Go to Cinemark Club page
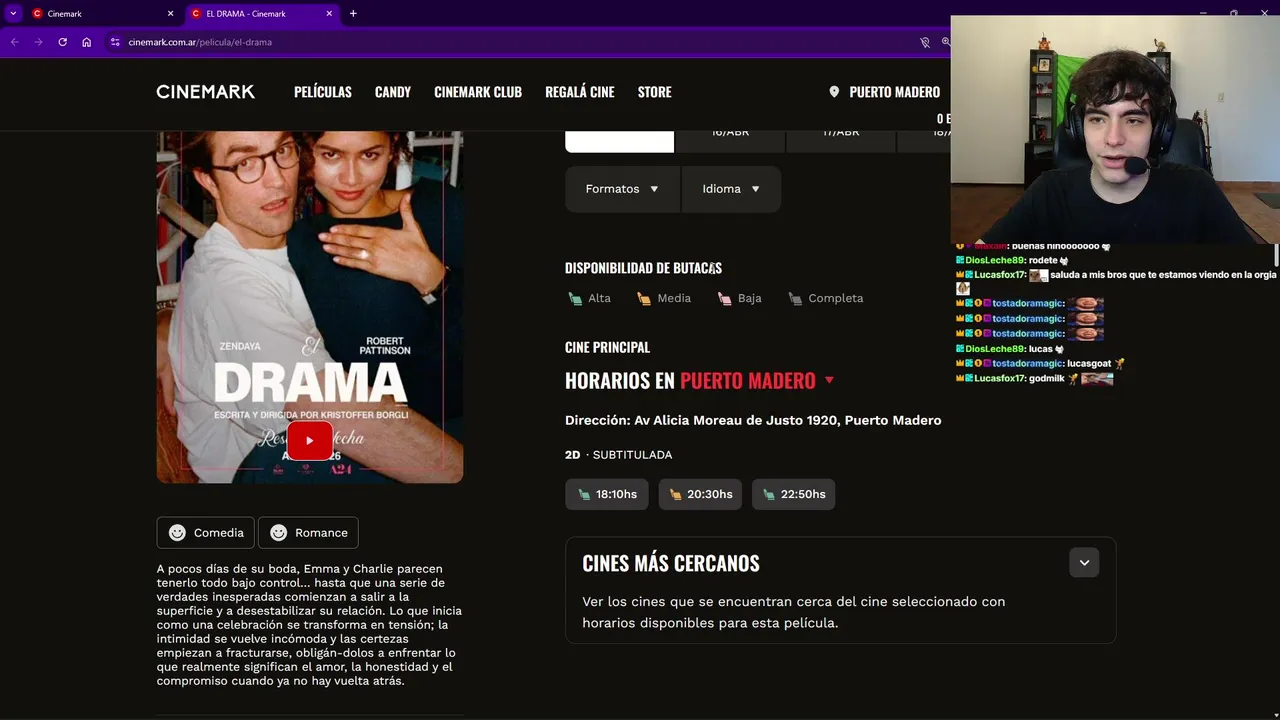 [478, 92]
